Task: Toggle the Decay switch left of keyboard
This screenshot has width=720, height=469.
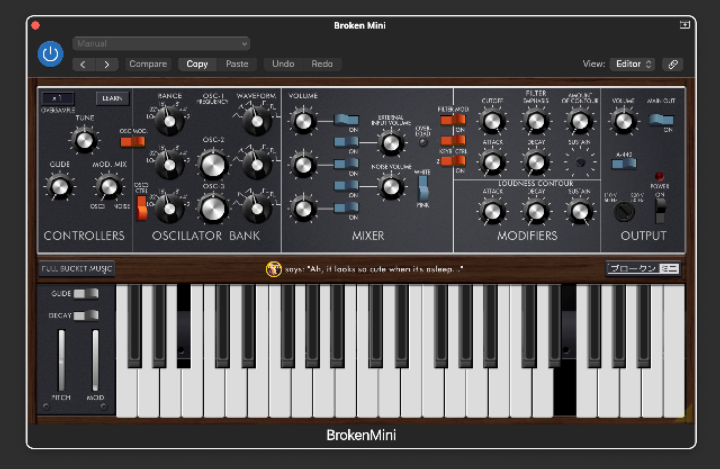Action: 86,316
